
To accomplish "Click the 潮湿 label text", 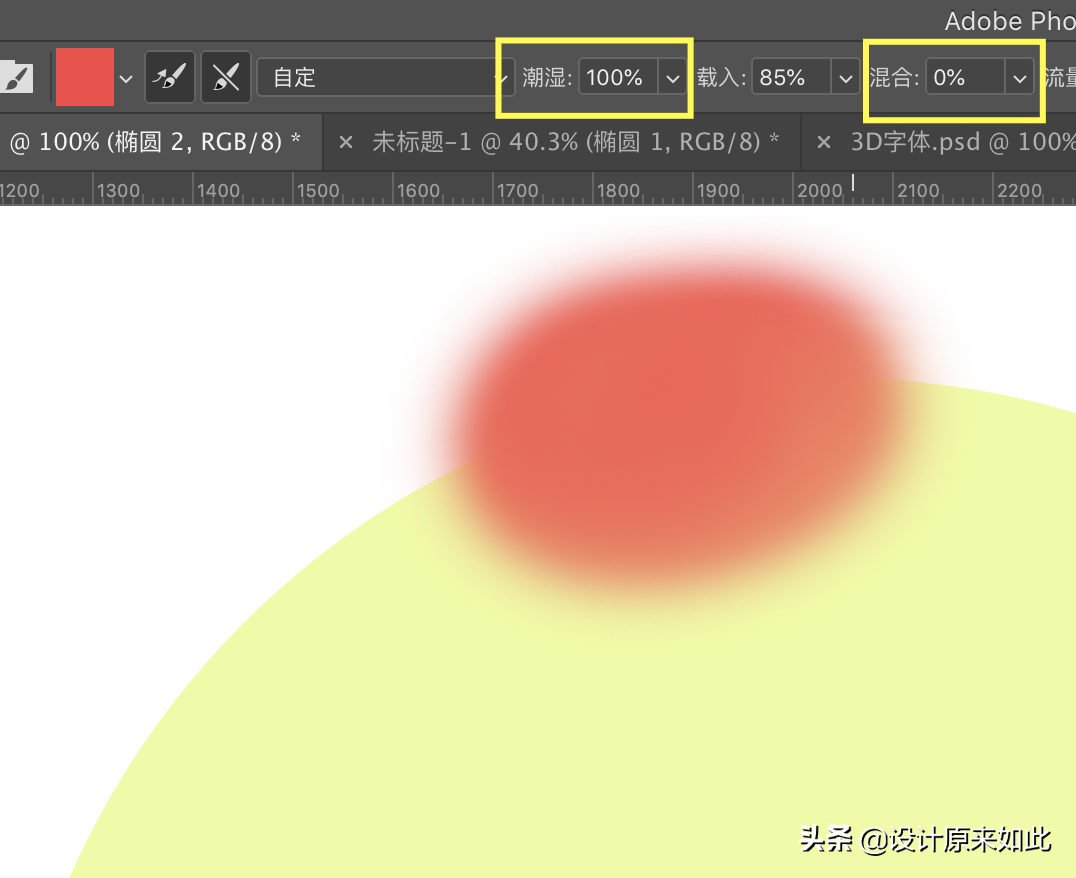I will [x=546, y=77].
